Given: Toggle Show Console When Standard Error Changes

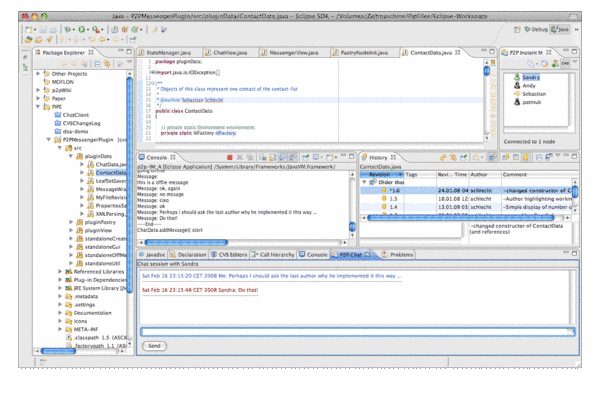Looking at the screenshot, I should pyautogui.click(x=293, y=157).
